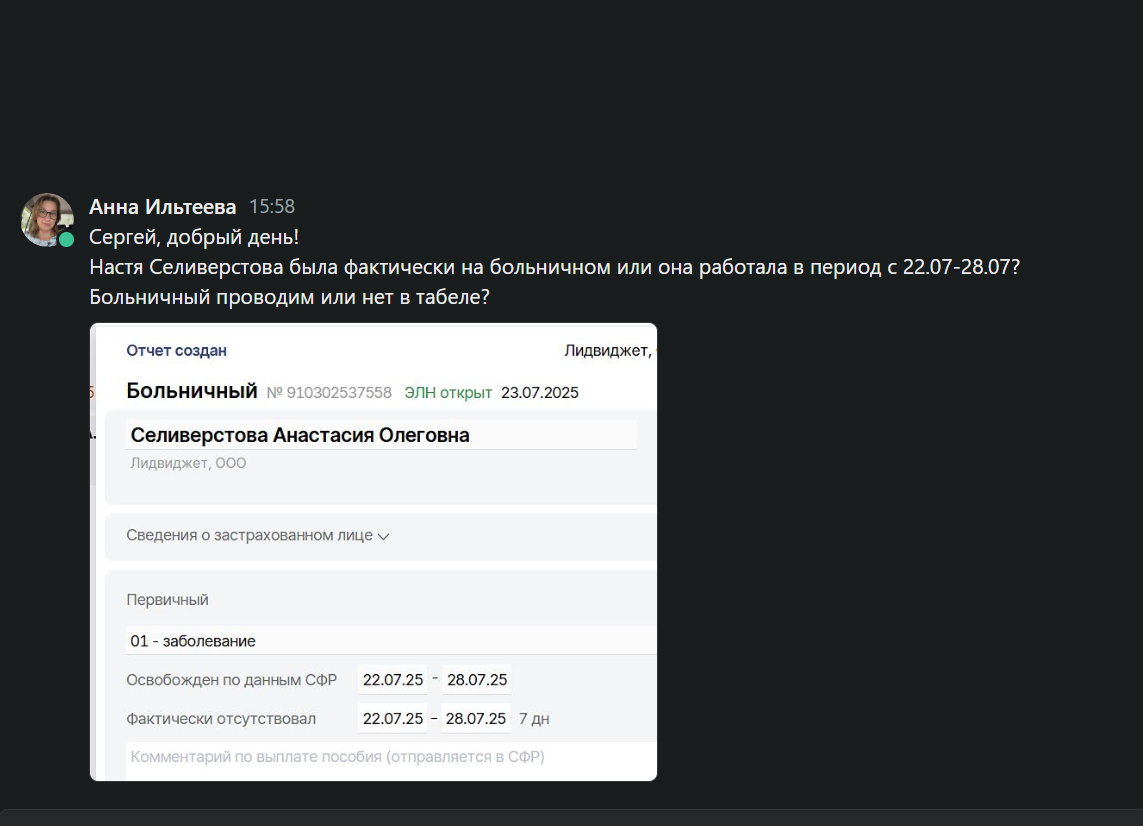Click the Первичный label

point(167,600)
